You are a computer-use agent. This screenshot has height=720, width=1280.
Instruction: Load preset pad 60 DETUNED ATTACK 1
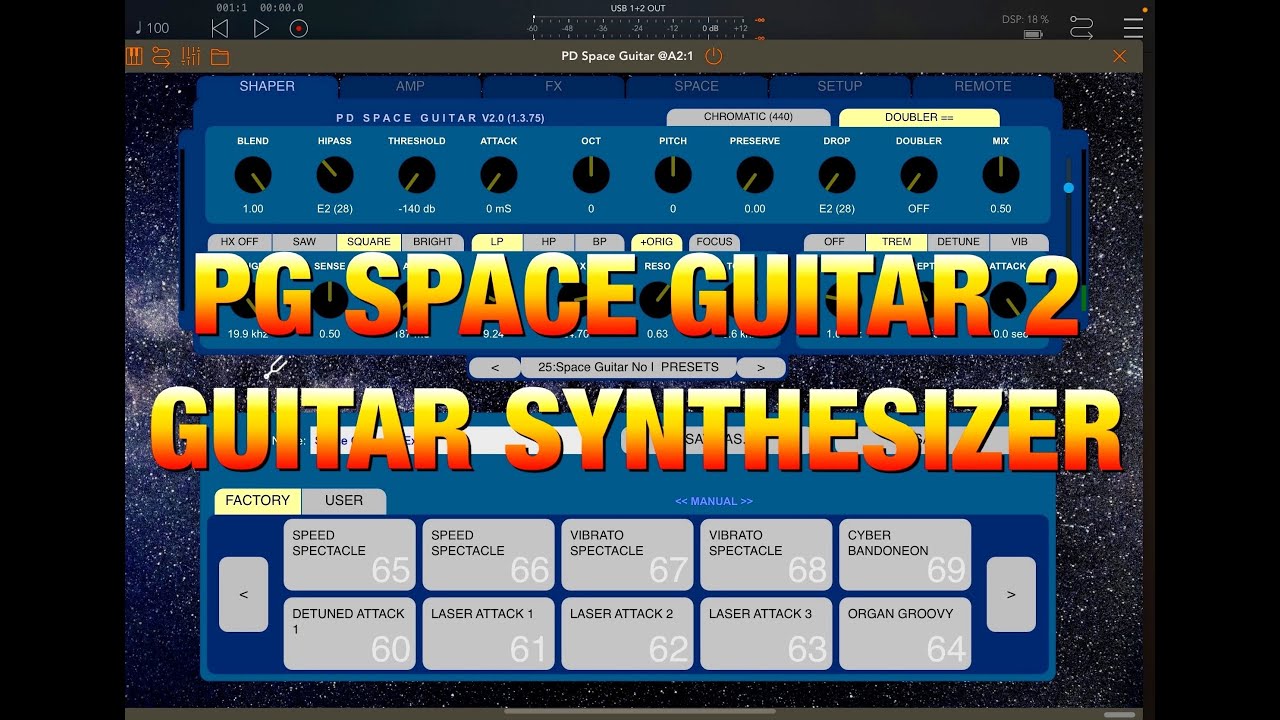tap(350, 633)
